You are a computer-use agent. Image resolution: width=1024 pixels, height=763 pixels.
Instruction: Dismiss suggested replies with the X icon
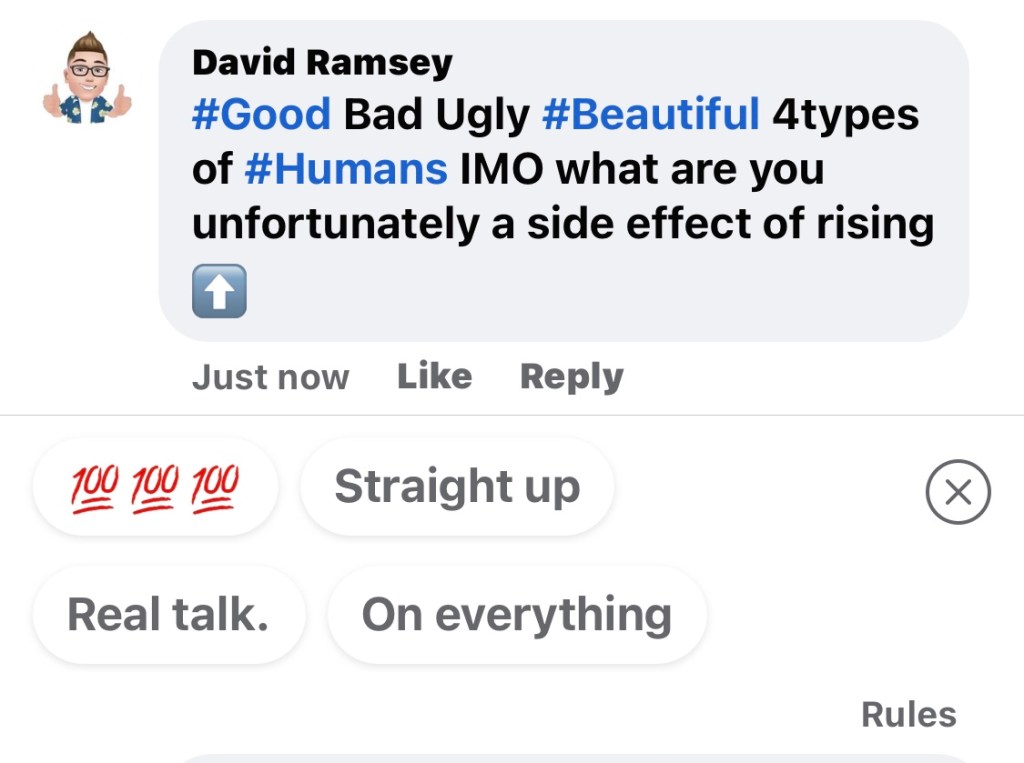pos(958,492)
